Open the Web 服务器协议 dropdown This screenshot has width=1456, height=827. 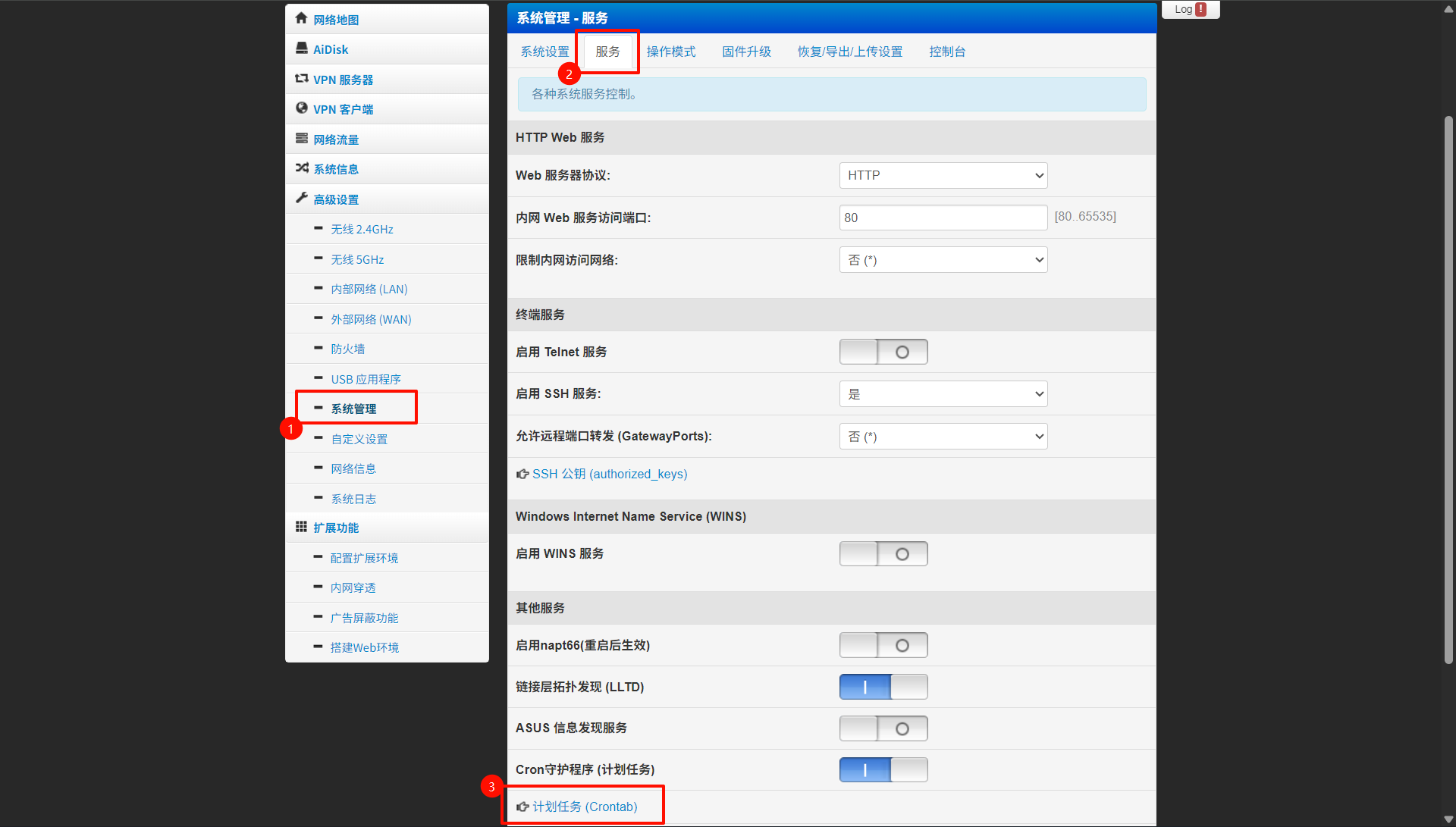click(x=943, y=175)
